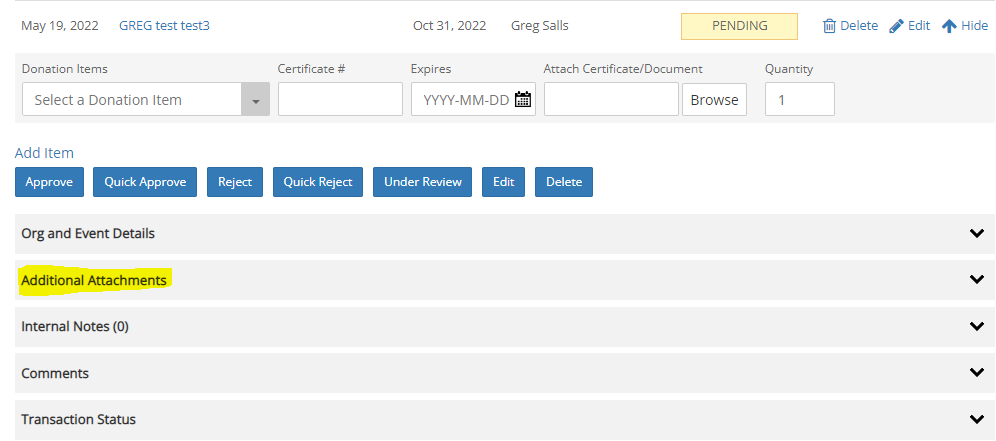Mark the request as Under Review
996x441 pixels.
click(422, 182)
